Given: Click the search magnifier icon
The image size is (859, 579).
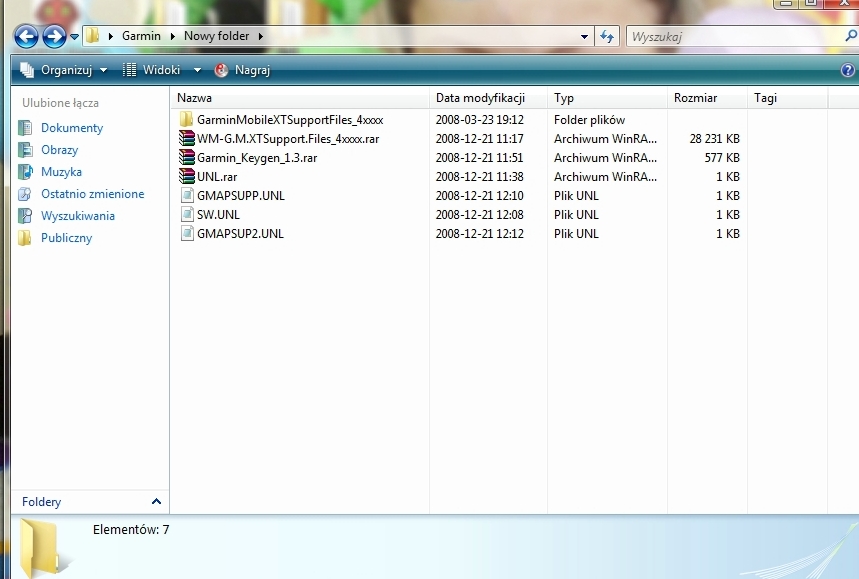Looking at the screenshot, I should tap(851, 36).
